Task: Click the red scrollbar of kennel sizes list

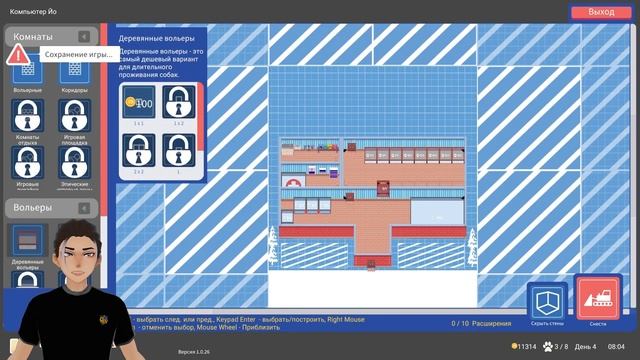Action: (200, 116)
